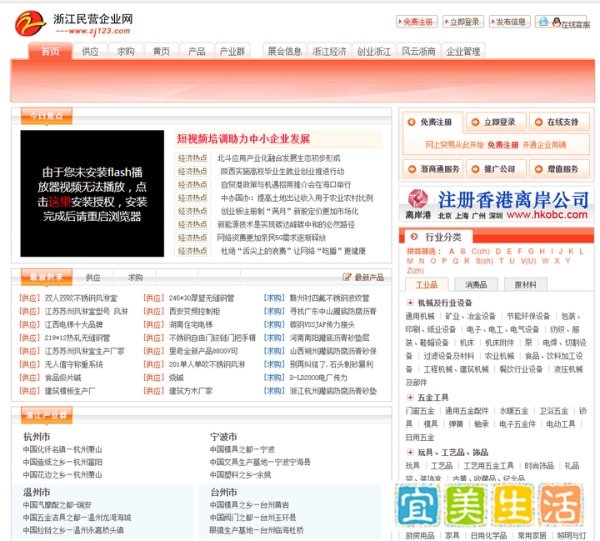Click the circle icon beside 立即登录 in sidebar
This screenshot has height=541, width=600.
click(x=475, y=122)
